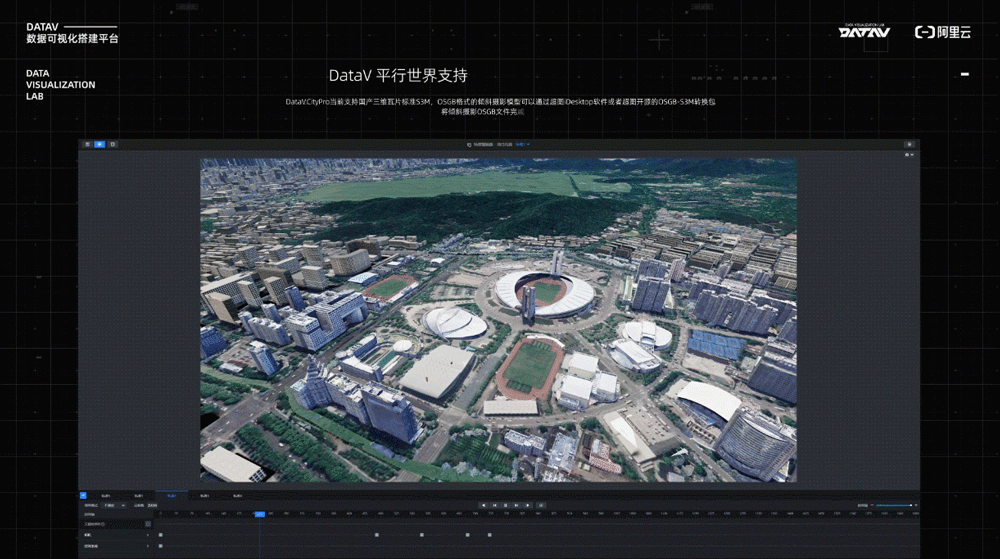Click the blue icon left of timeline tabs

[84, 495]
